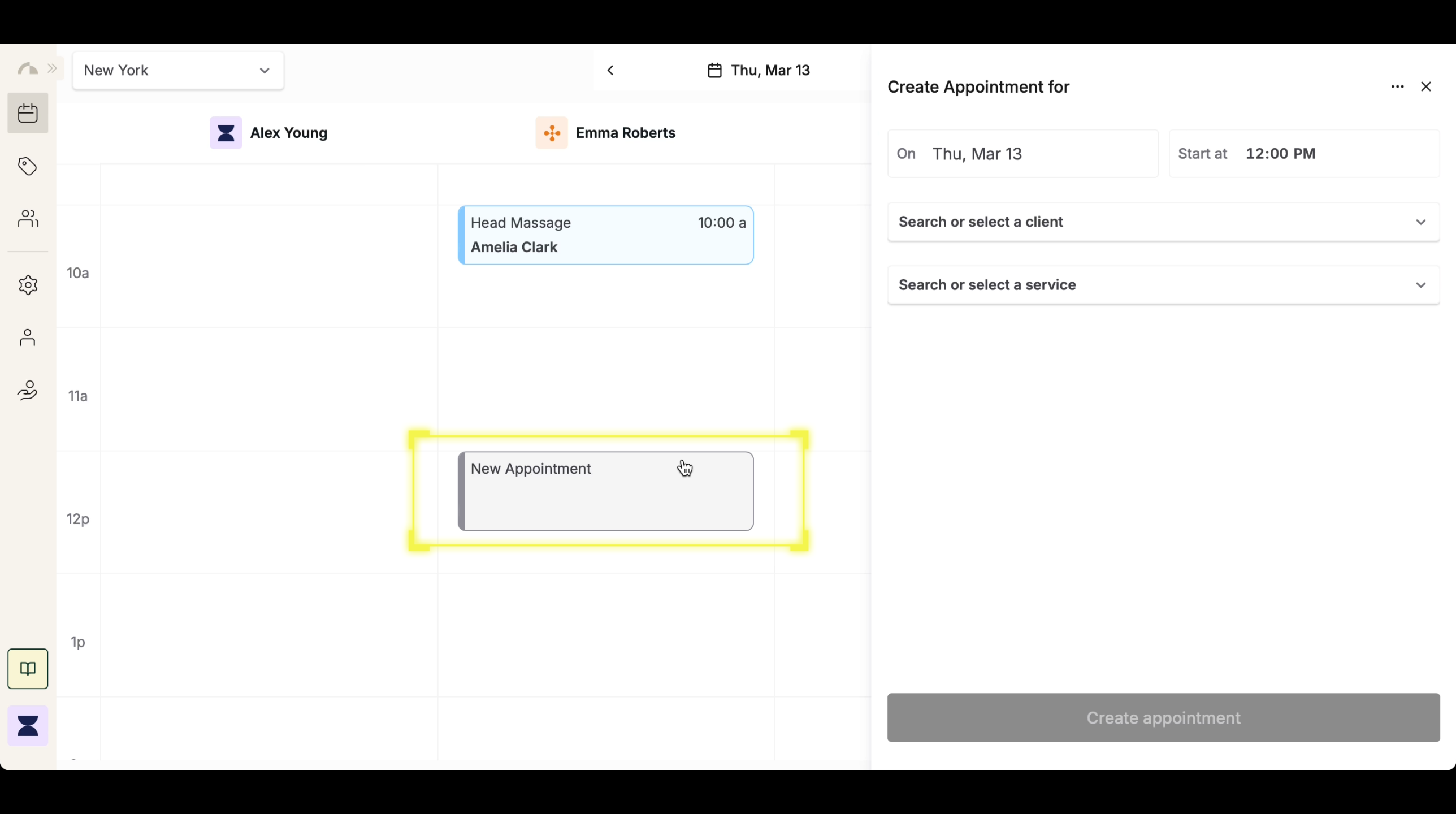Click the hand-holding-person services icon

click(x=28, y=390)
